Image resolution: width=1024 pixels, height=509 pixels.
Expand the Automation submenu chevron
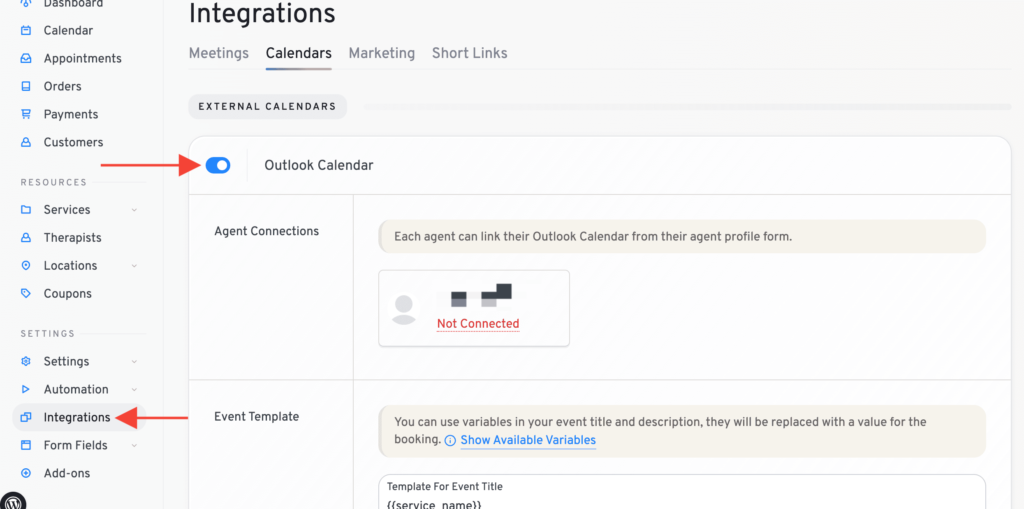coord(134,390)
